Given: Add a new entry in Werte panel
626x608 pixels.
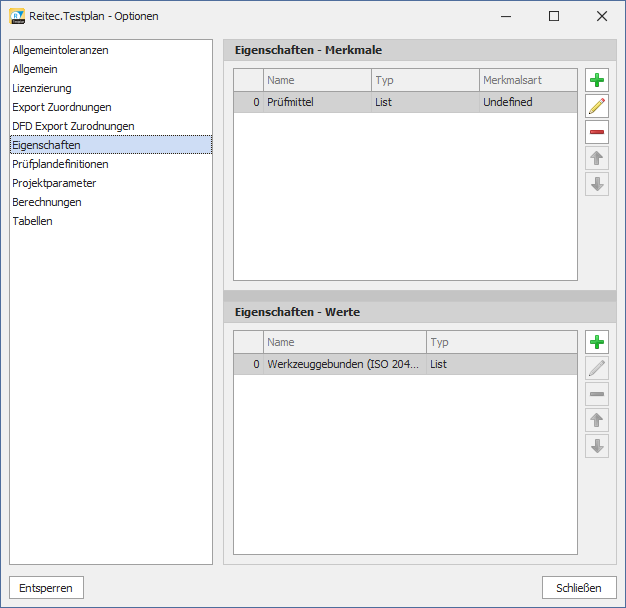Looking at the screenshot, I should [597, 342].
